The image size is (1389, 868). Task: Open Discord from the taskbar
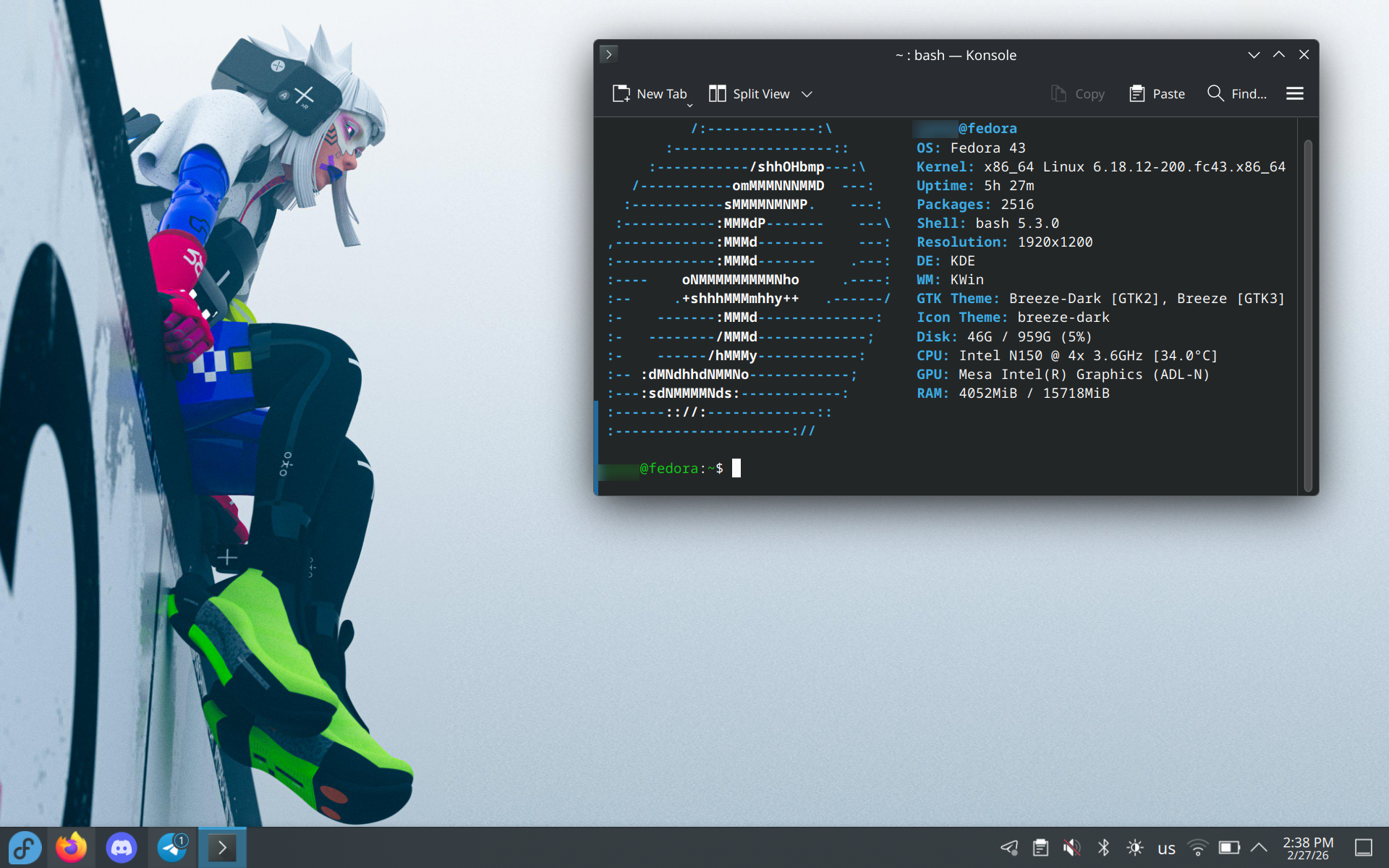[122, 848]
